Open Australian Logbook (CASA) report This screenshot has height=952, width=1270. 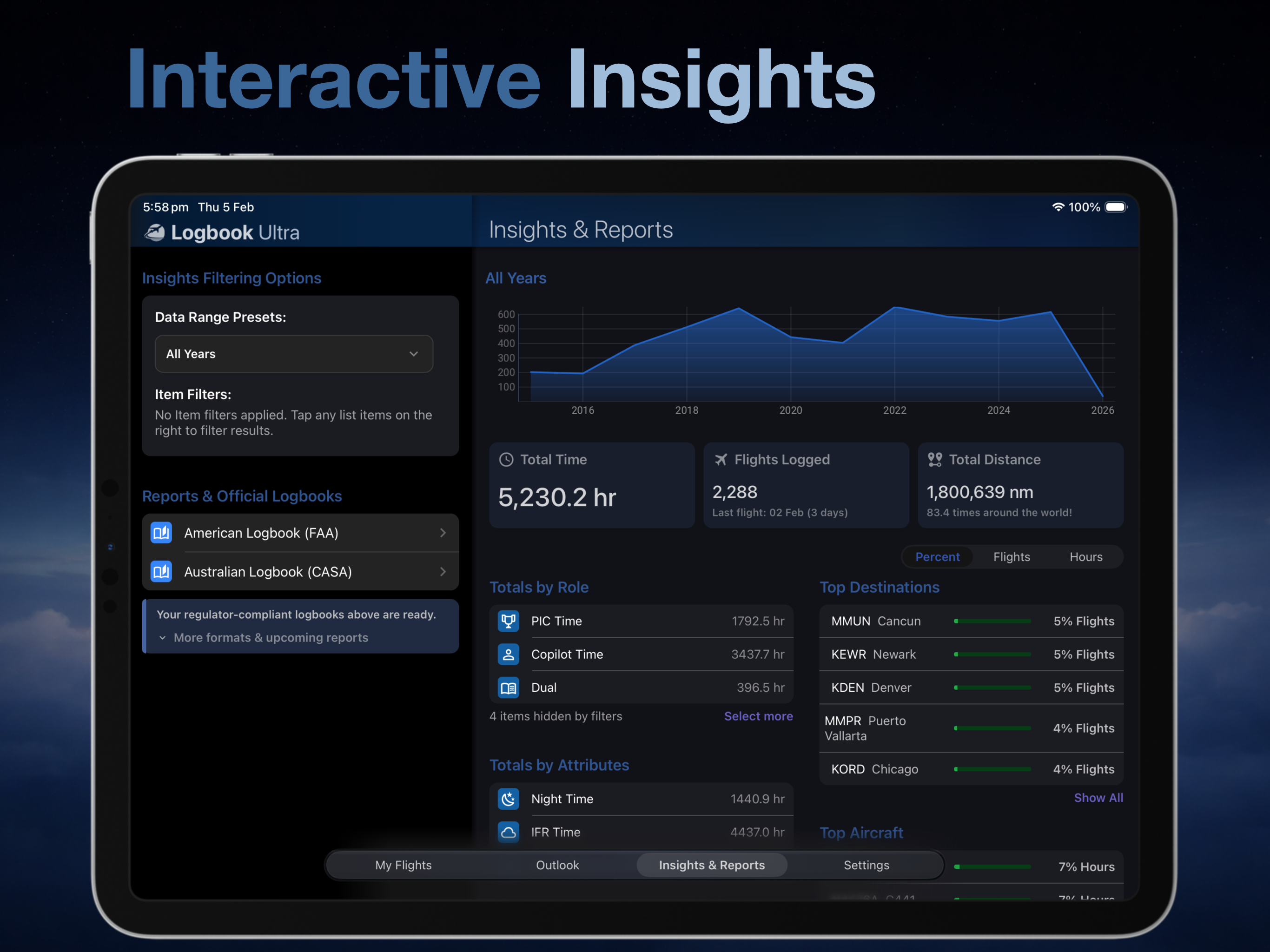pos(300,572)
